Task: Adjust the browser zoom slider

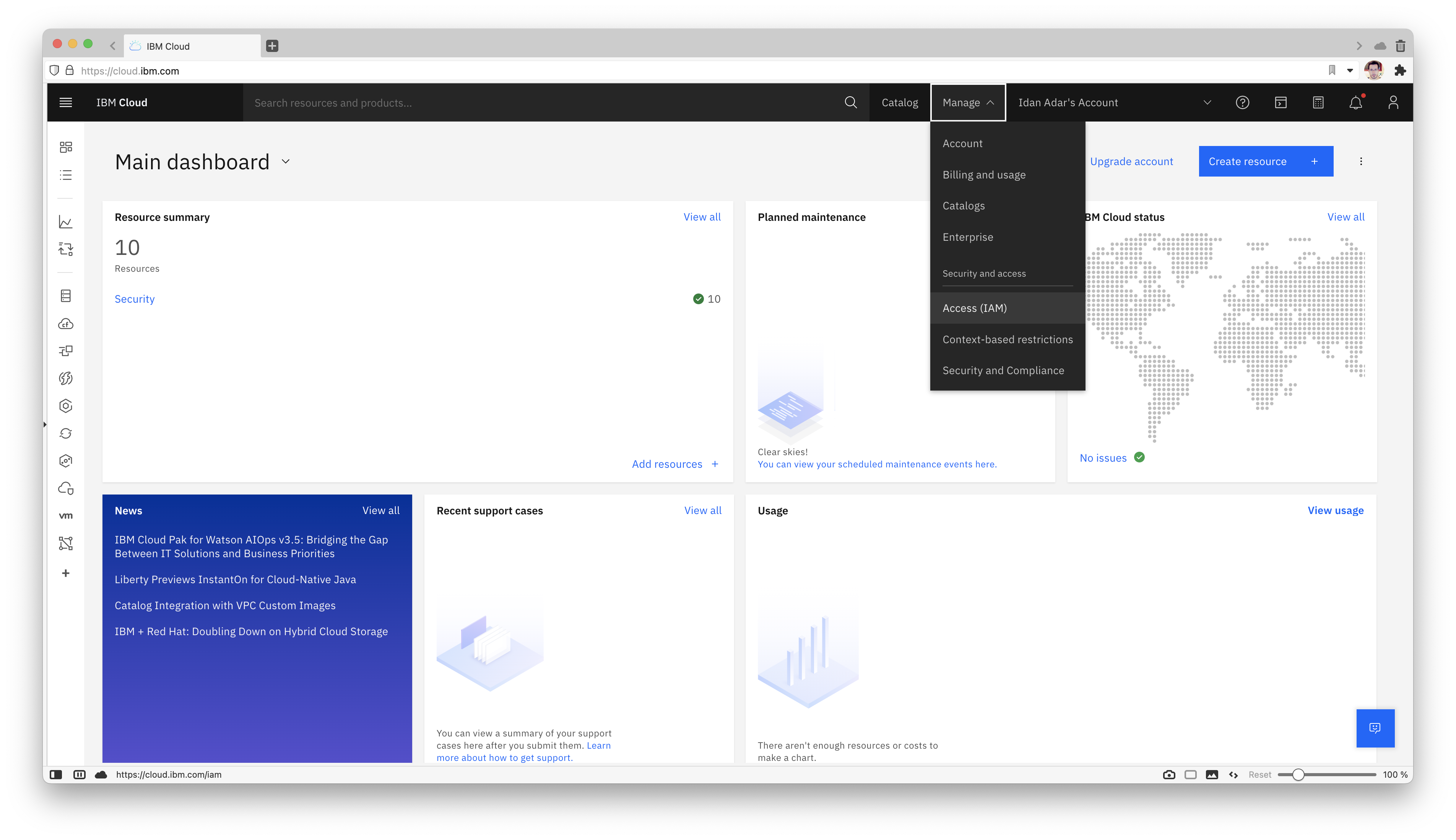Action: (1298, 775)
